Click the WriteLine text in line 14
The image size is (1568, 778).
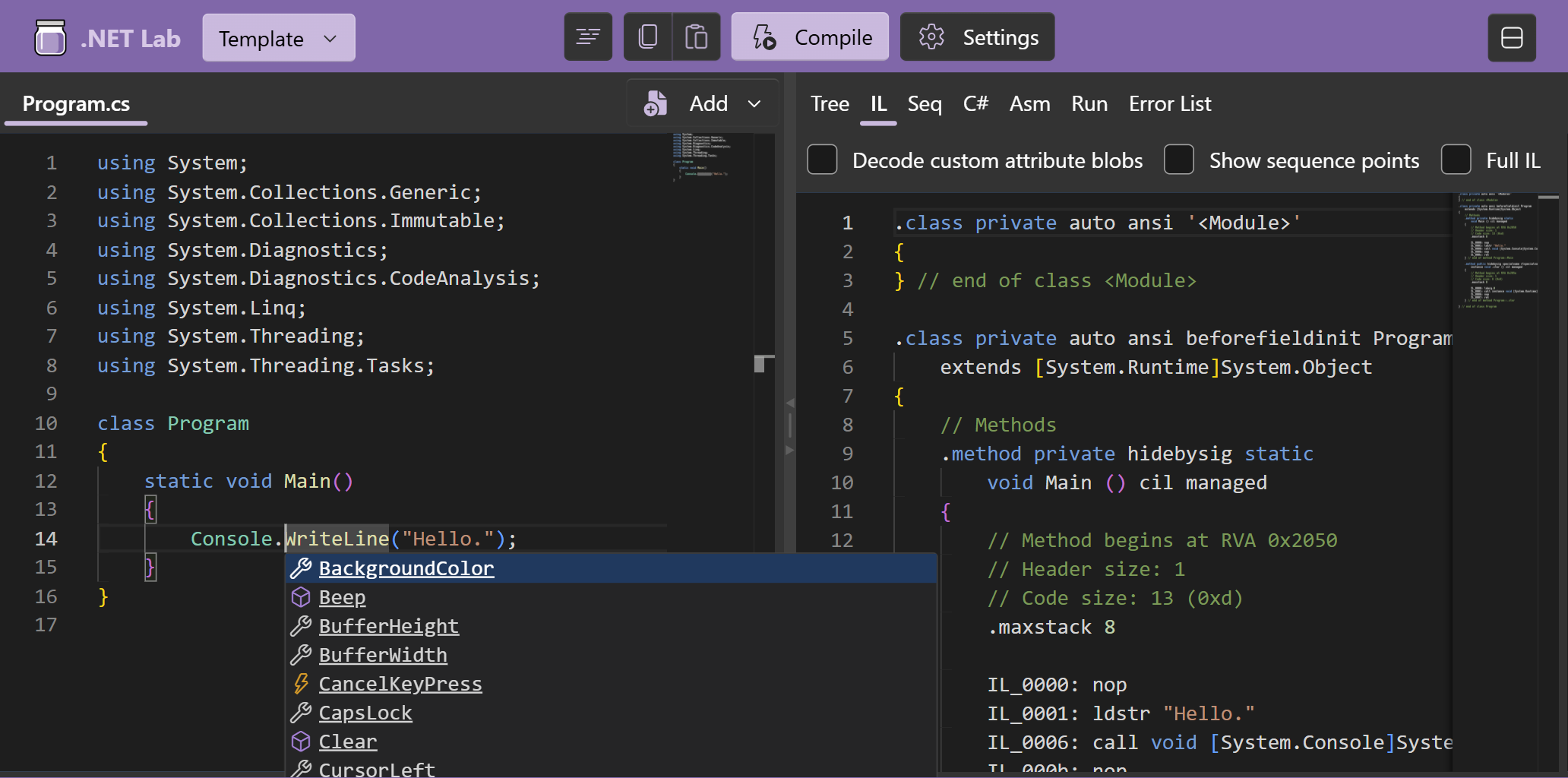337,539
